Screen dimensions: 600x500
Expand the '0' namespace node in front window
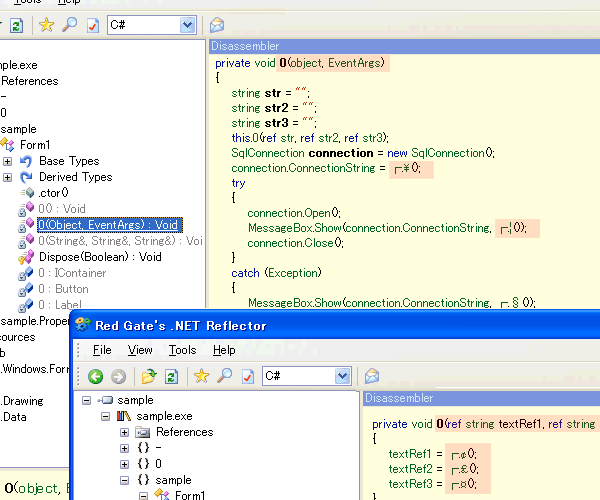[124, 464]
